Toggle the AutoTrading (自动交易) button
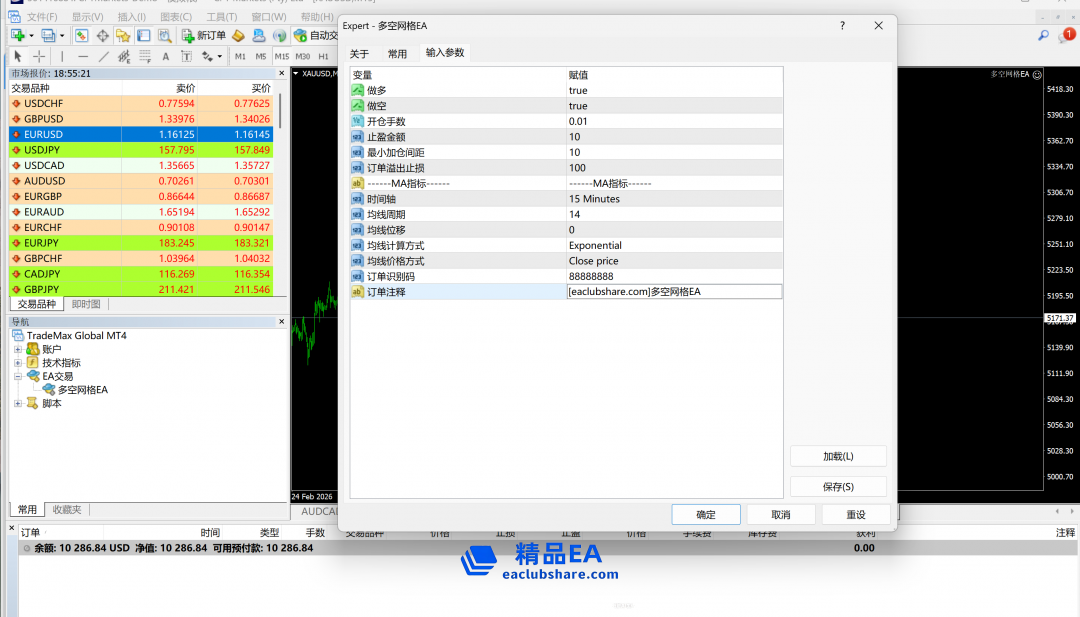 315,35
